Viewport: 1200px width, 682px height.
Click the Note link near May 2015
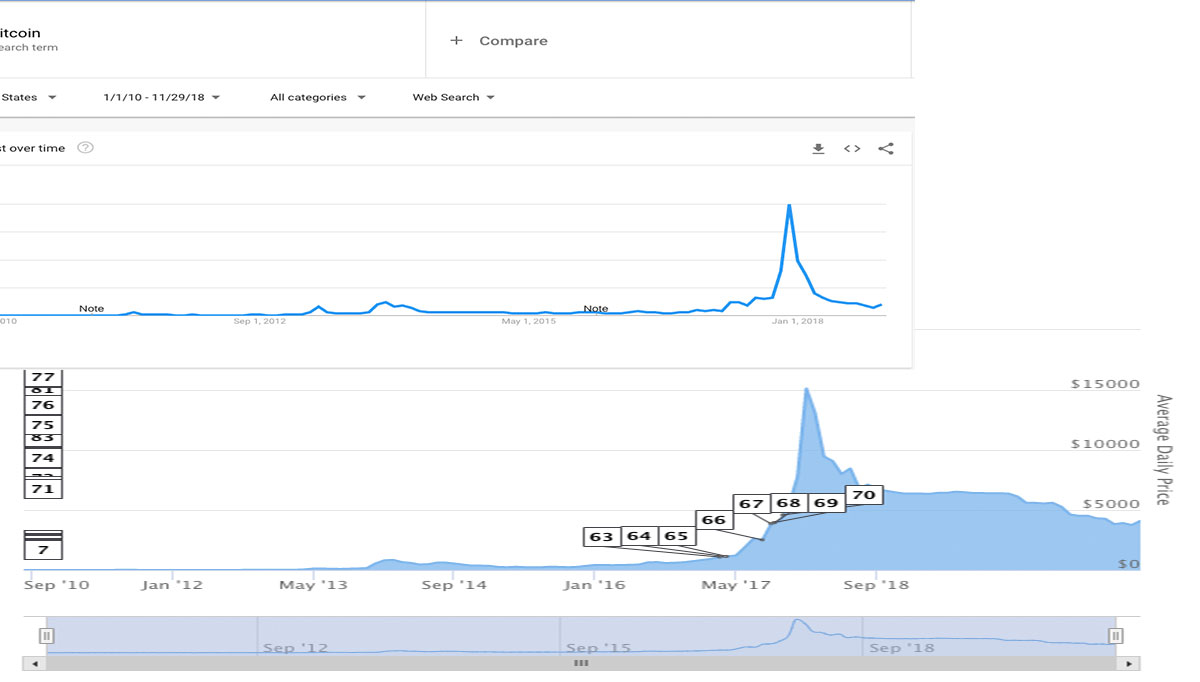tap(595, 308)
